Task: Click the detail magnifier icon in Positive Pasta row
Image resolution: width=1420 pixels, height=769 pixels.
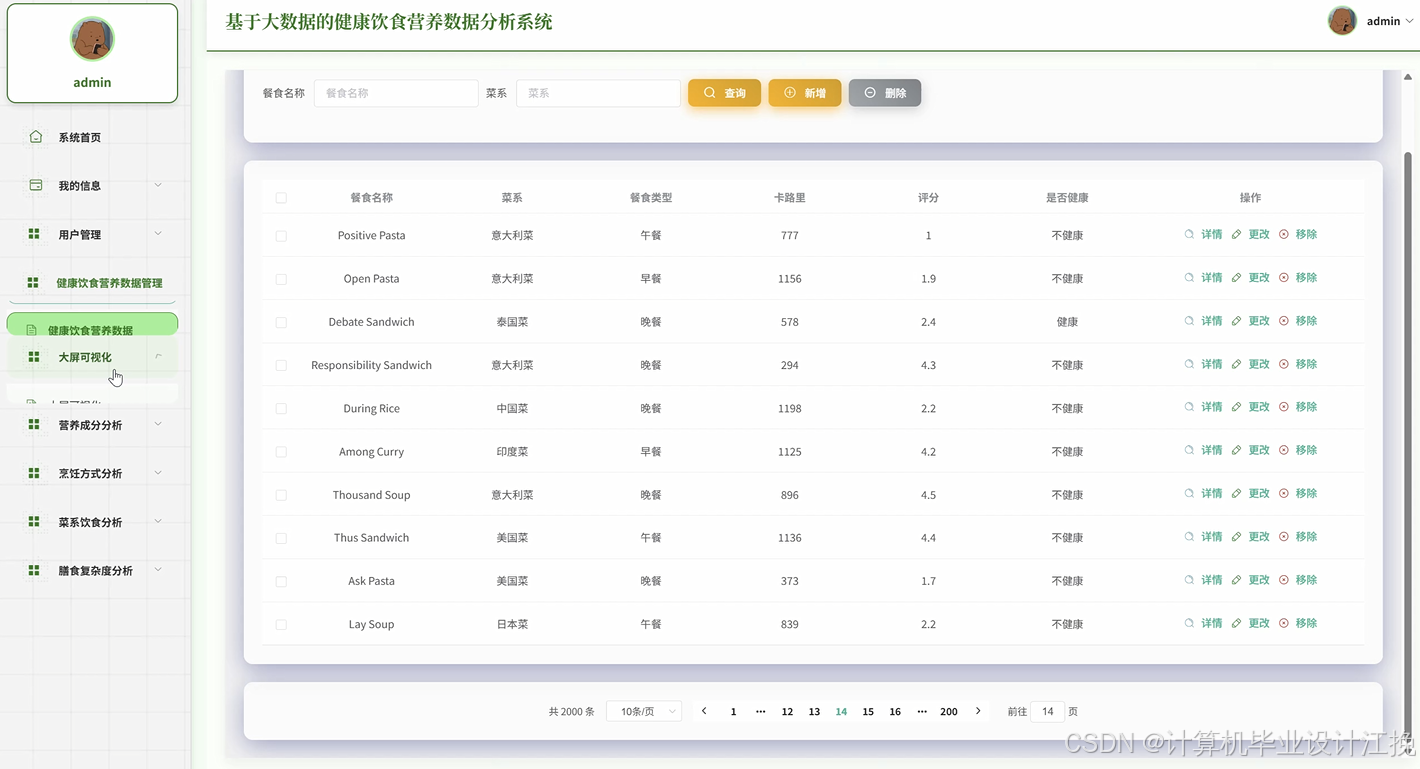Action: tap(1189, 234)
